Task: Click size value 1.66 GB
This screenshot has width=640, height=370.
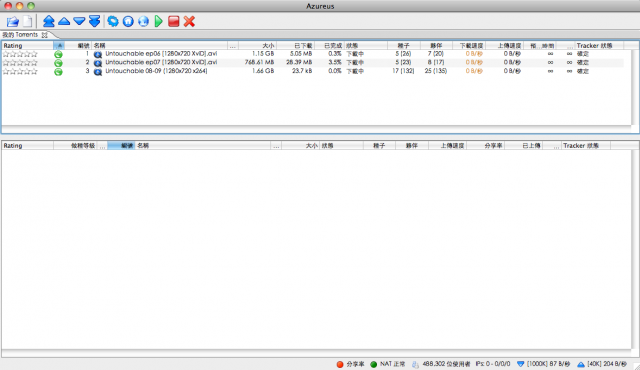Action: point(263,71)
